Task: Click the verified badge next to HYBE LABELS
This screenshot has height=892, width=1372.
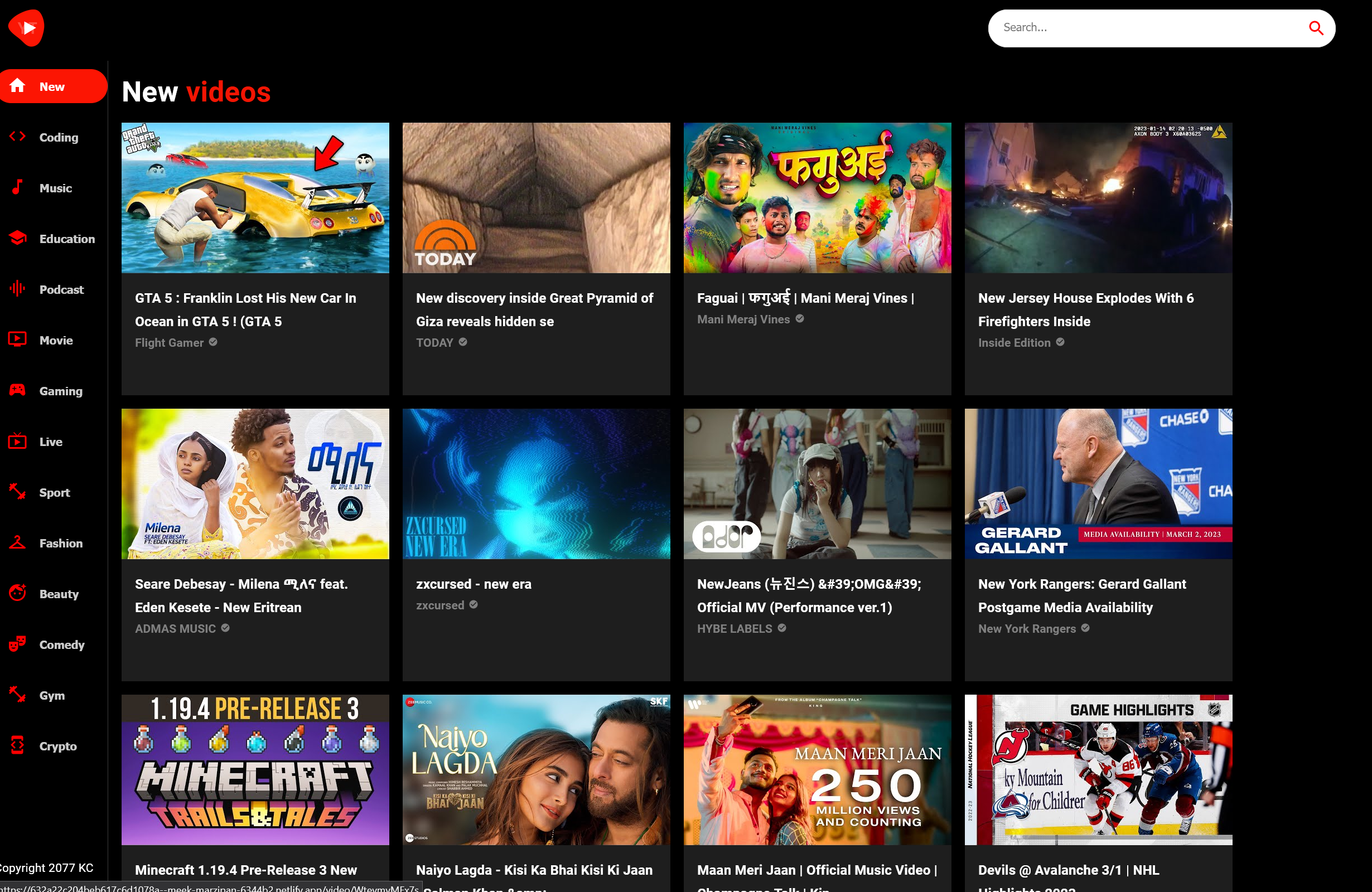Action: pyautogui.click(x=782, y=628)
